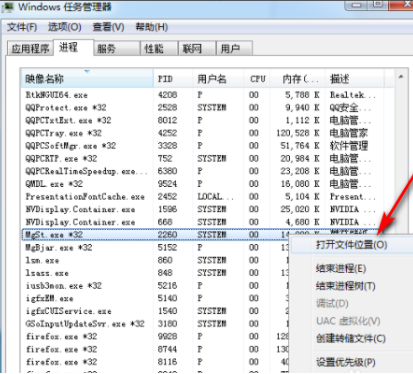The image size is (413, 374).
Task: Switch to the 用户 tab
Action: (234, 49)
